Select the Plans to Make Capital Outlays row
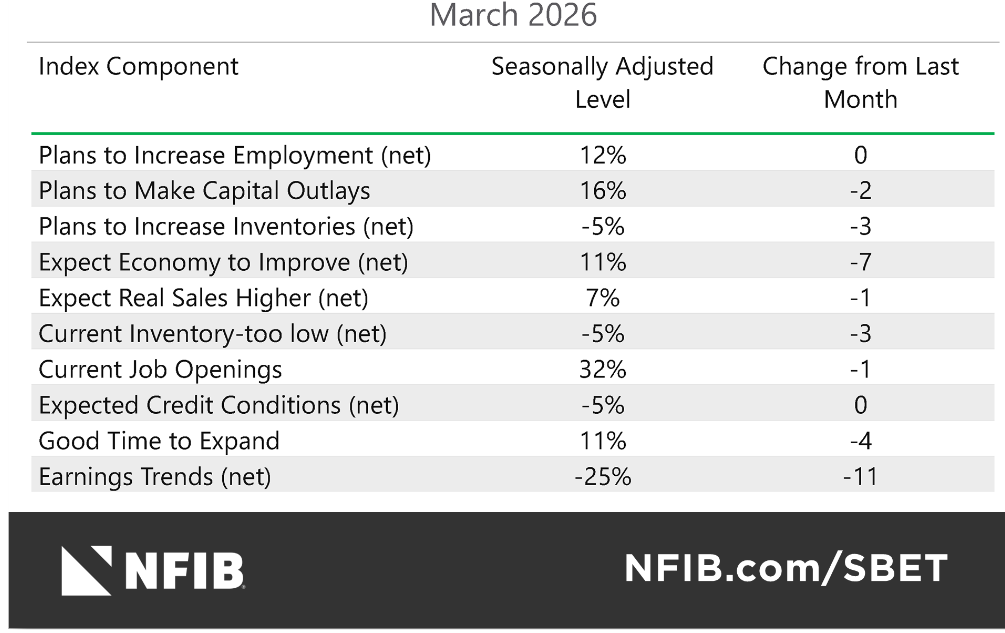1005x633 pixels. [204, 191]
